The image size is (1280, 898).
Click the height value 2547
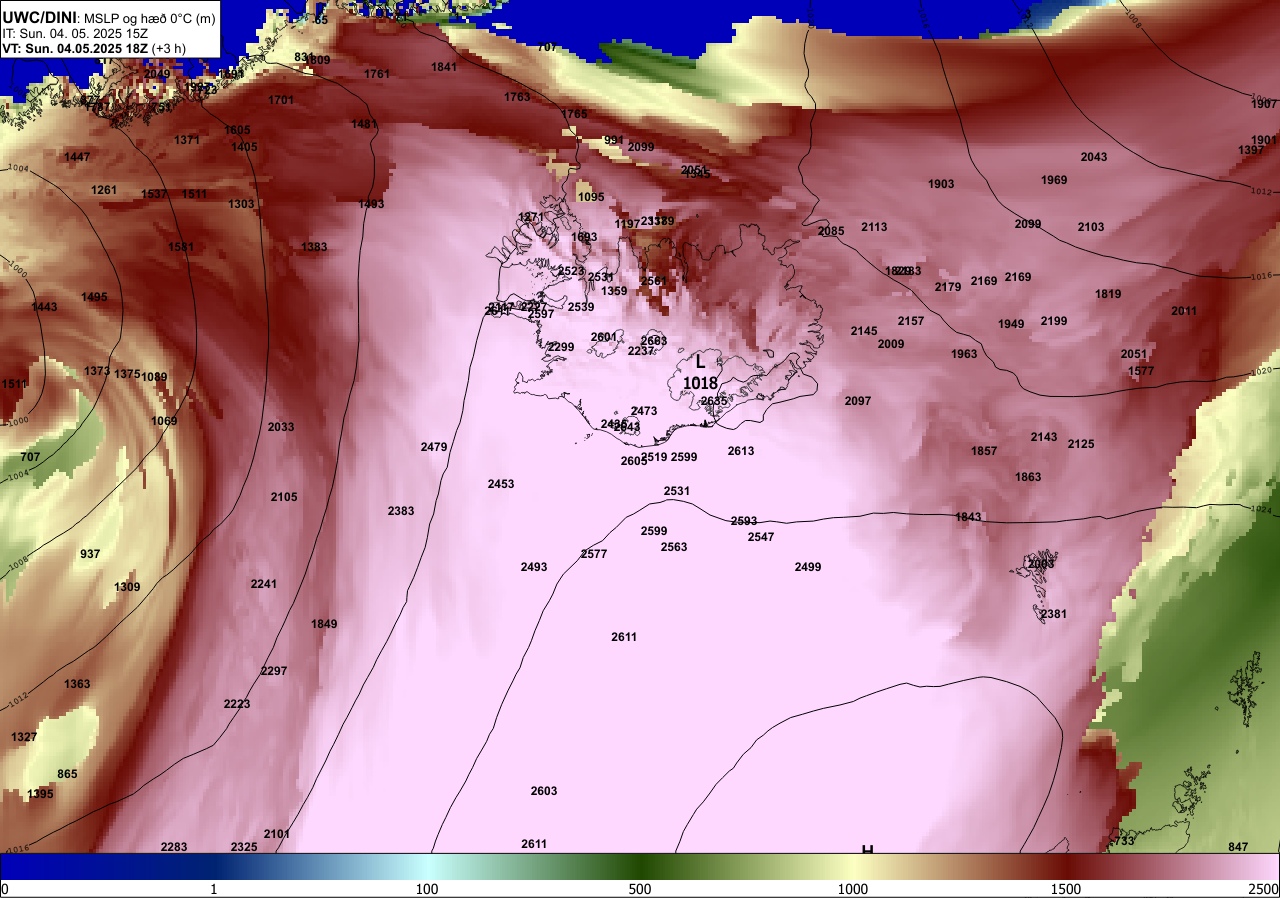pos(761,537)
